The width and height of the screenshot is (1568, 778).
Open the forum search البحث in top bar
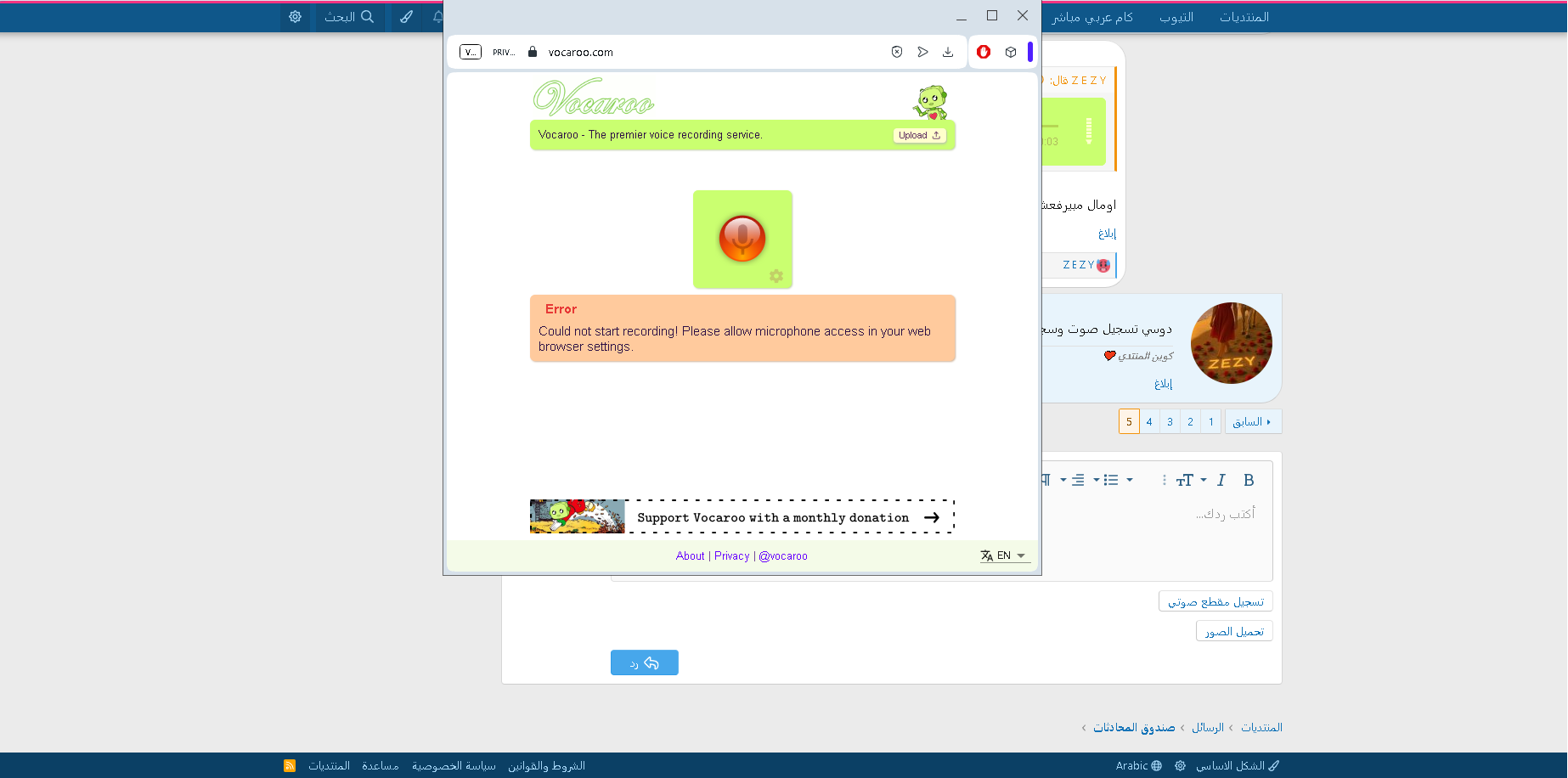click(x=349, y=16)
